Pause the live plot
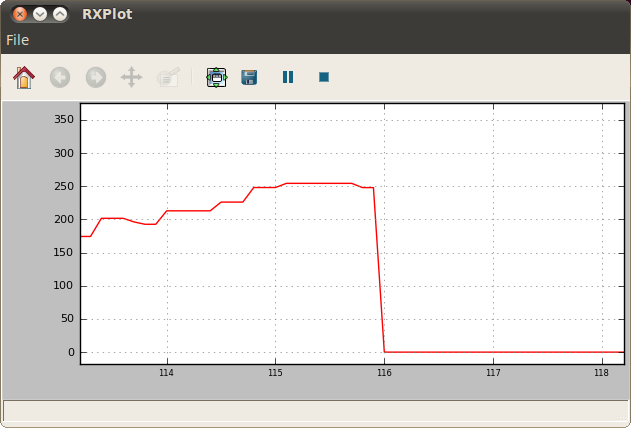This screenshot has width=631, height=428. 288,77
